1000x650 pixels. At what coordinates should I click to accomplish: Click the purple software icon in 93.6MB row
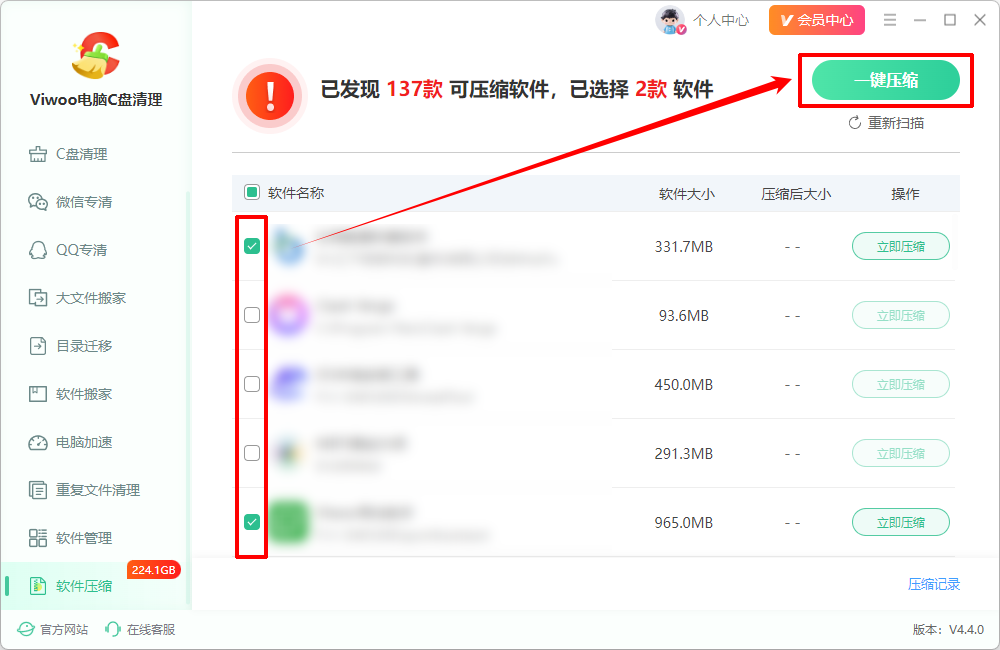tap(289, 315)
